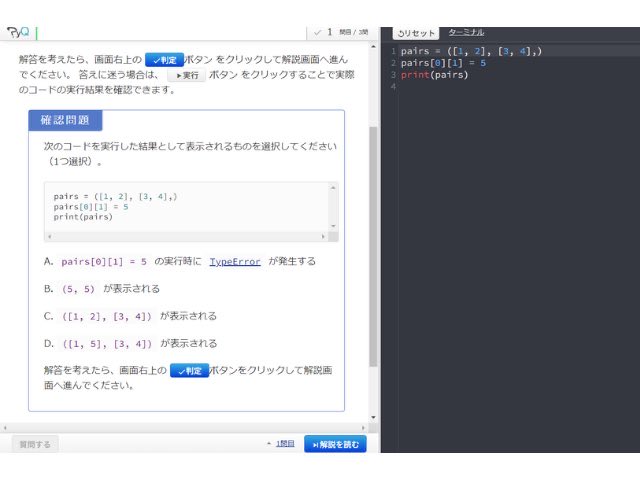This screenshot has width=640, height=480.
Task: Click option A text 'pairs[0][1] = 5'
Action: tap(104, 262)
